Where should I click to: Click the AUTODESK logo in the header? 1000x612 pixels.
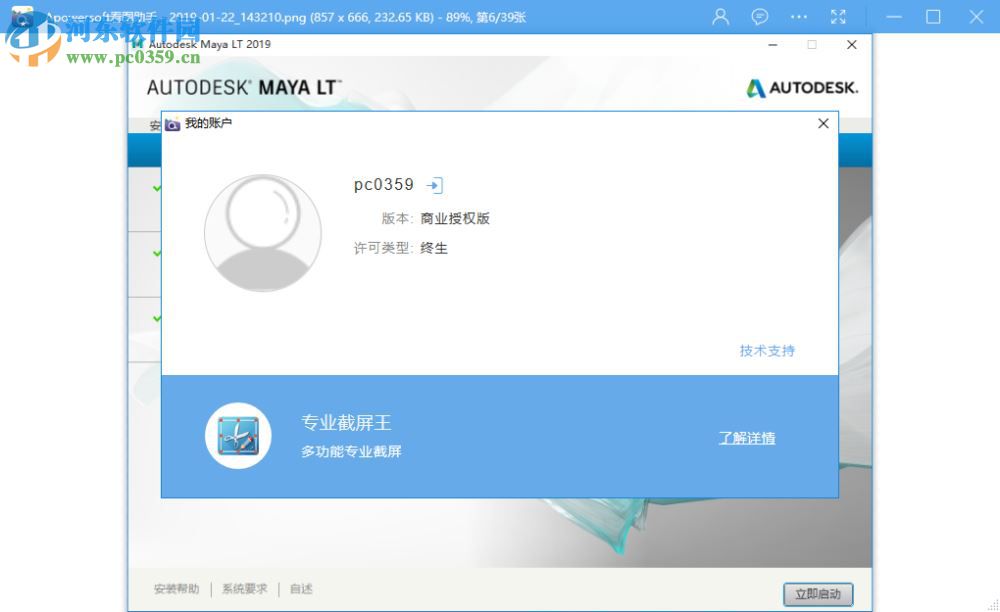coord(802,87)
